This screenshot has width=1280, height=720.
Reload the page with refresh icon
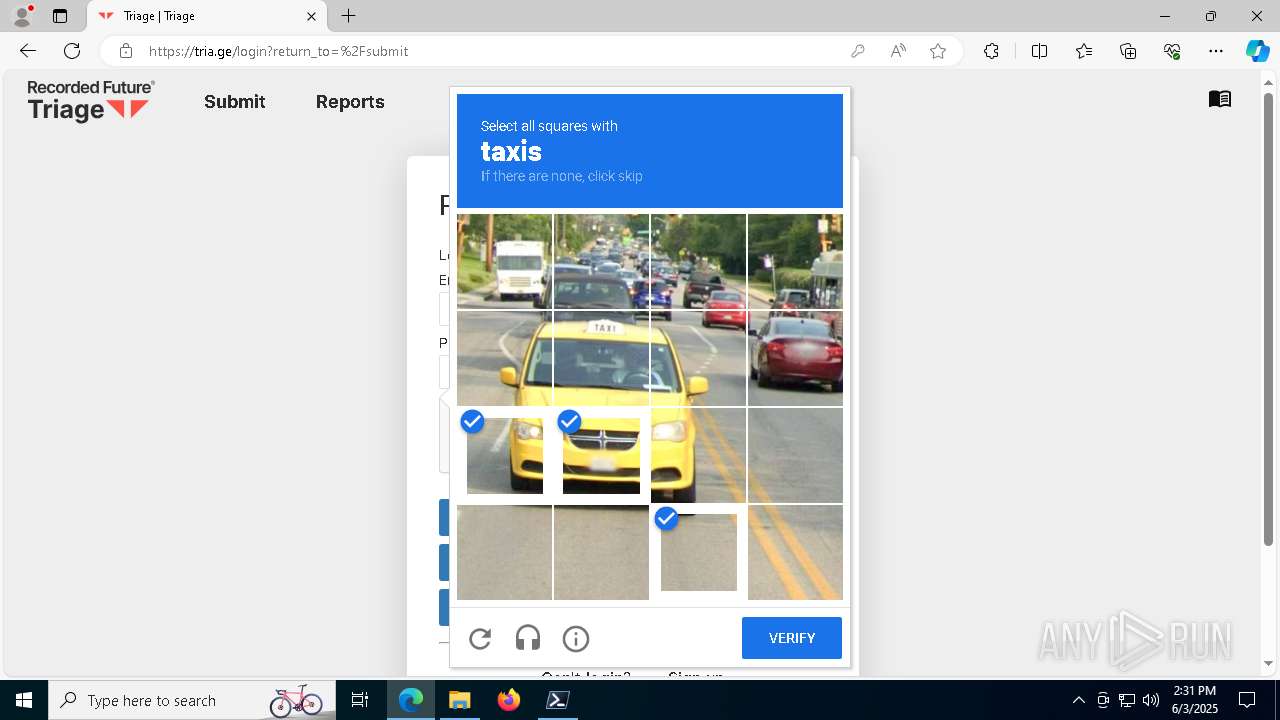[72, 51]
